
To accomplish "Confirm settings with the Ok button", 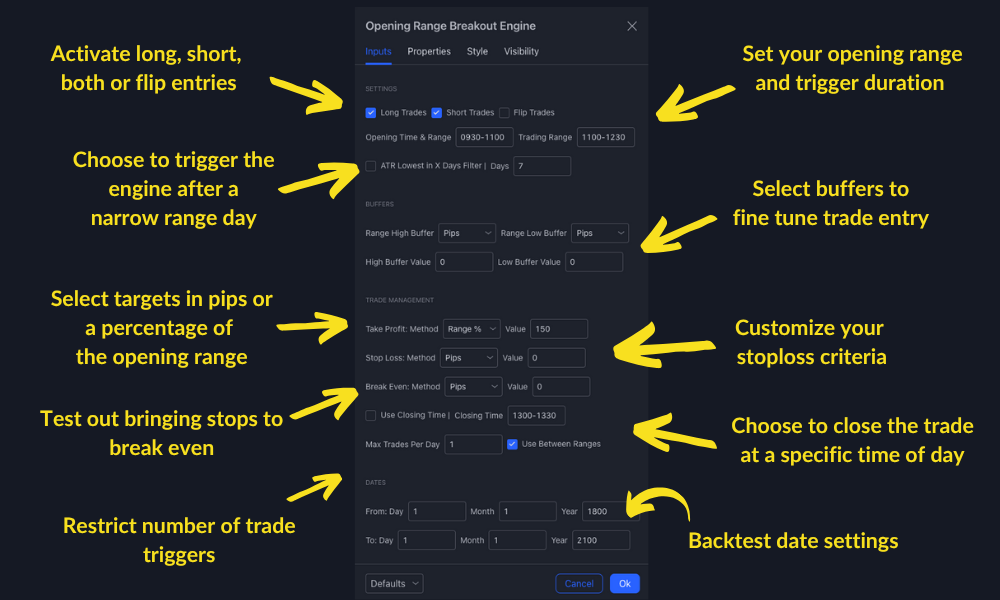I will click(x=624, y=583).
